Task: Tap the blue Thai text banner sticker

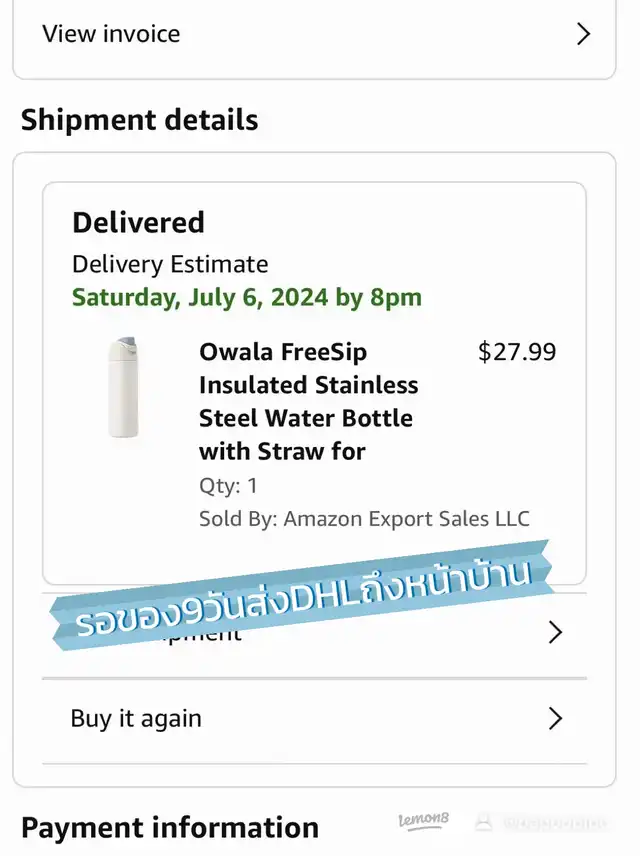Action: pos(300,594)
